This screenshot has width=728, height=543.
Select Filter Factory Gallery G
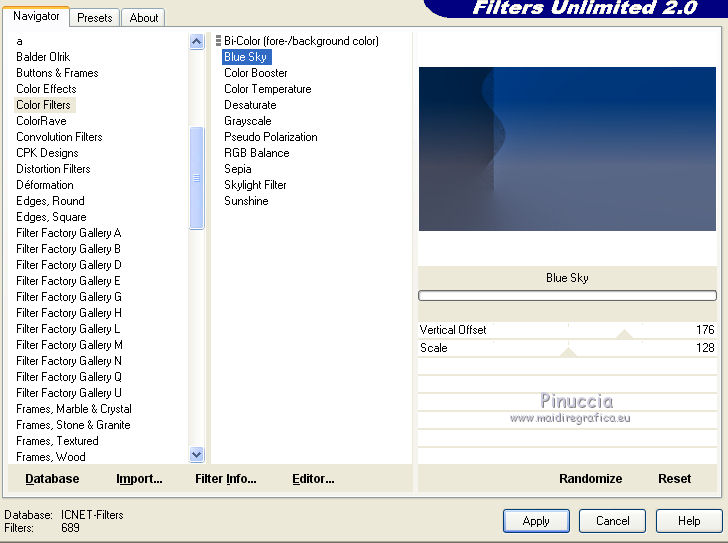coord(69,297)
